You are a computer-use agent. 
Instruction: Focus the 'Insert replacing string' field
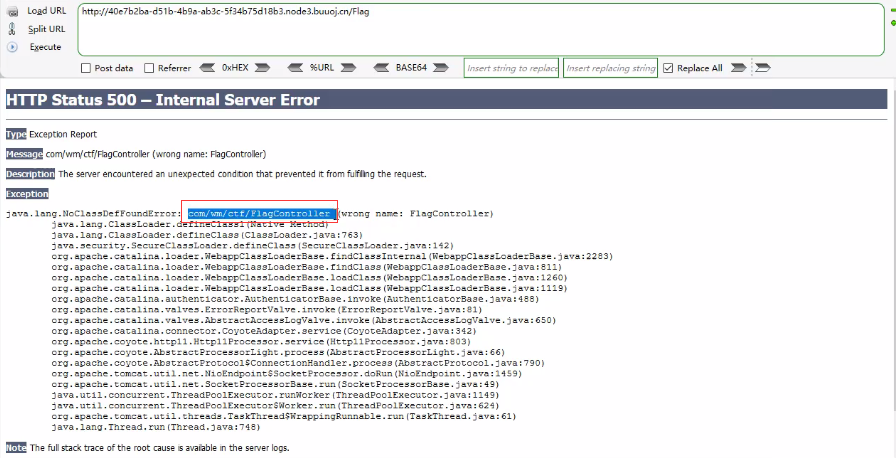pos(609,68)
